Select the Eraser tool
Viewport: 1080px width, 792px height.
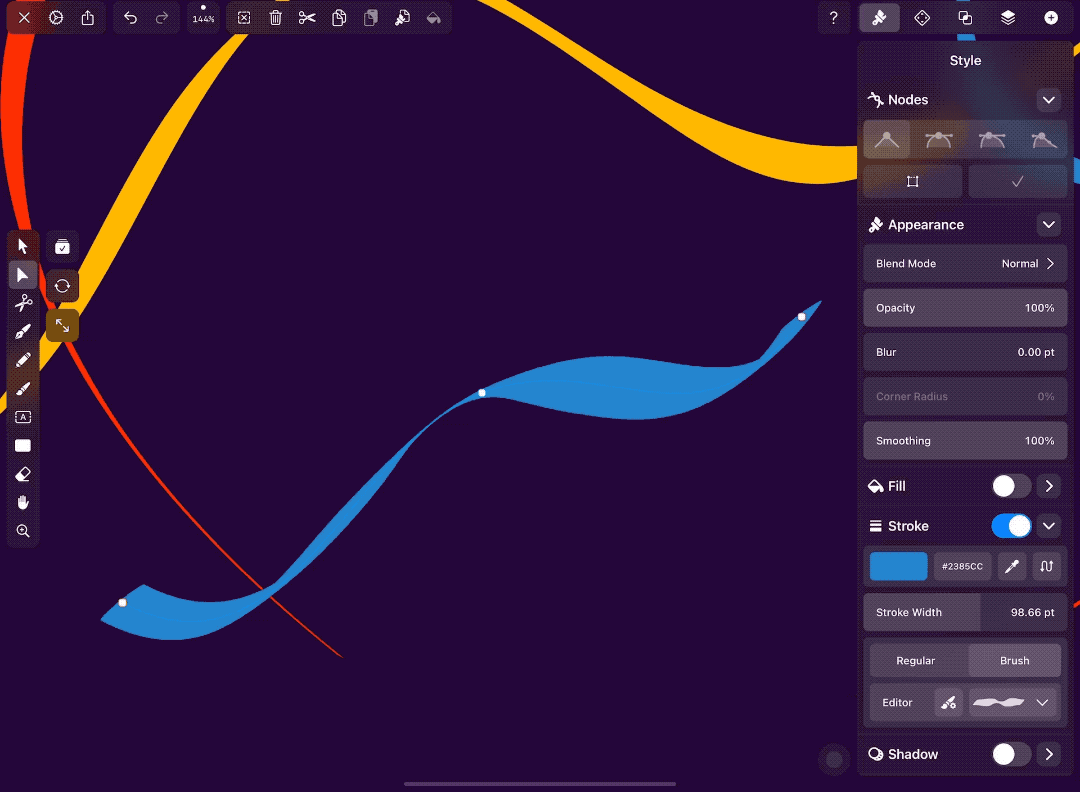point(22,474)
